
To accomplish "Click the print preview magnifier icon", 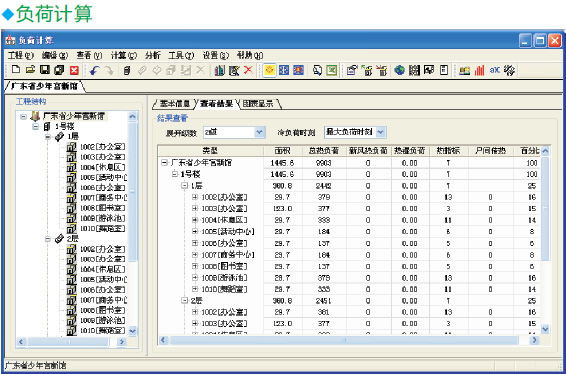I will (317, 70).
